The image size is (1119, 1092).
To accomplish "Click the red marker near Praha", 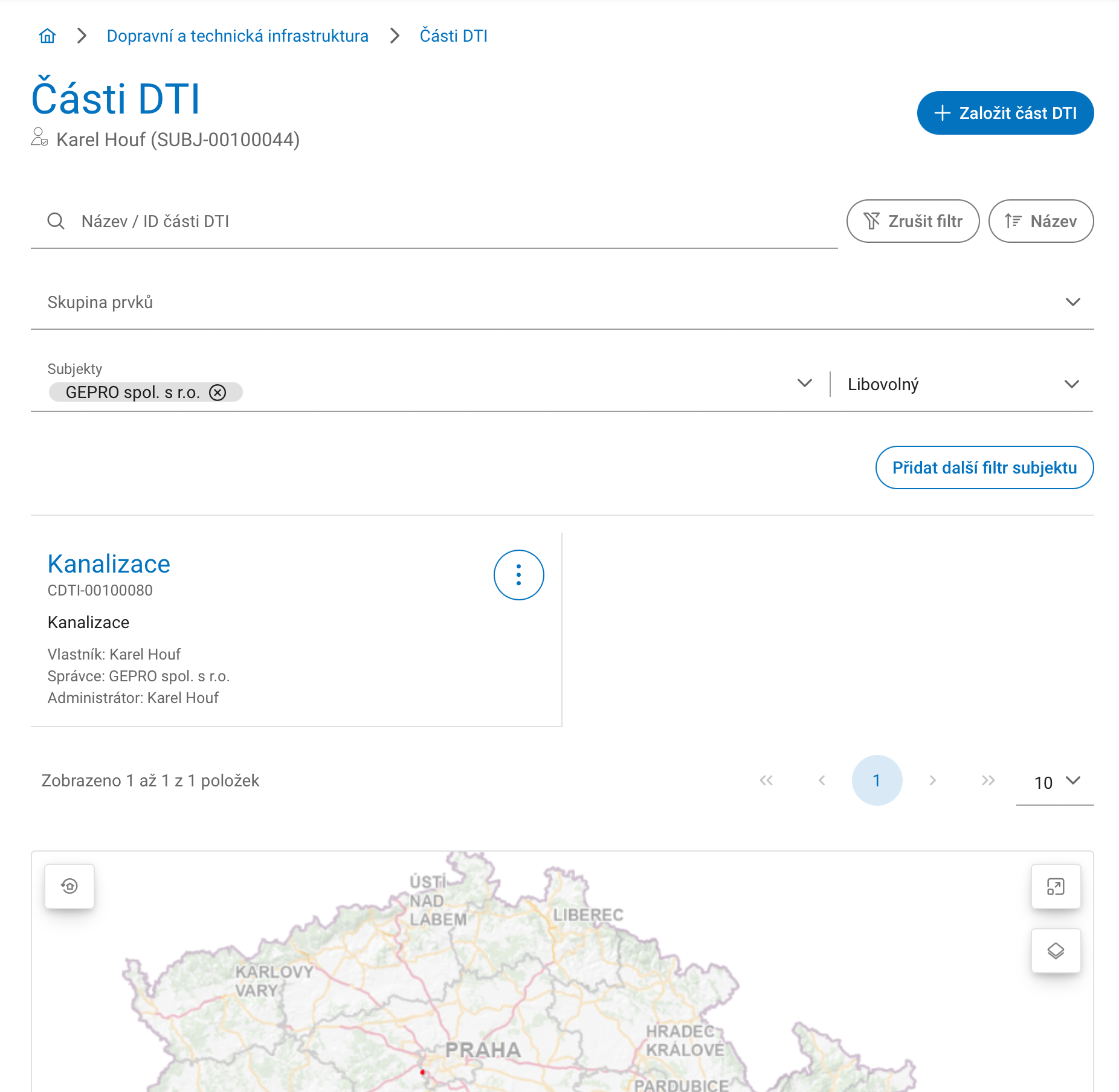I will [422, 1072].
